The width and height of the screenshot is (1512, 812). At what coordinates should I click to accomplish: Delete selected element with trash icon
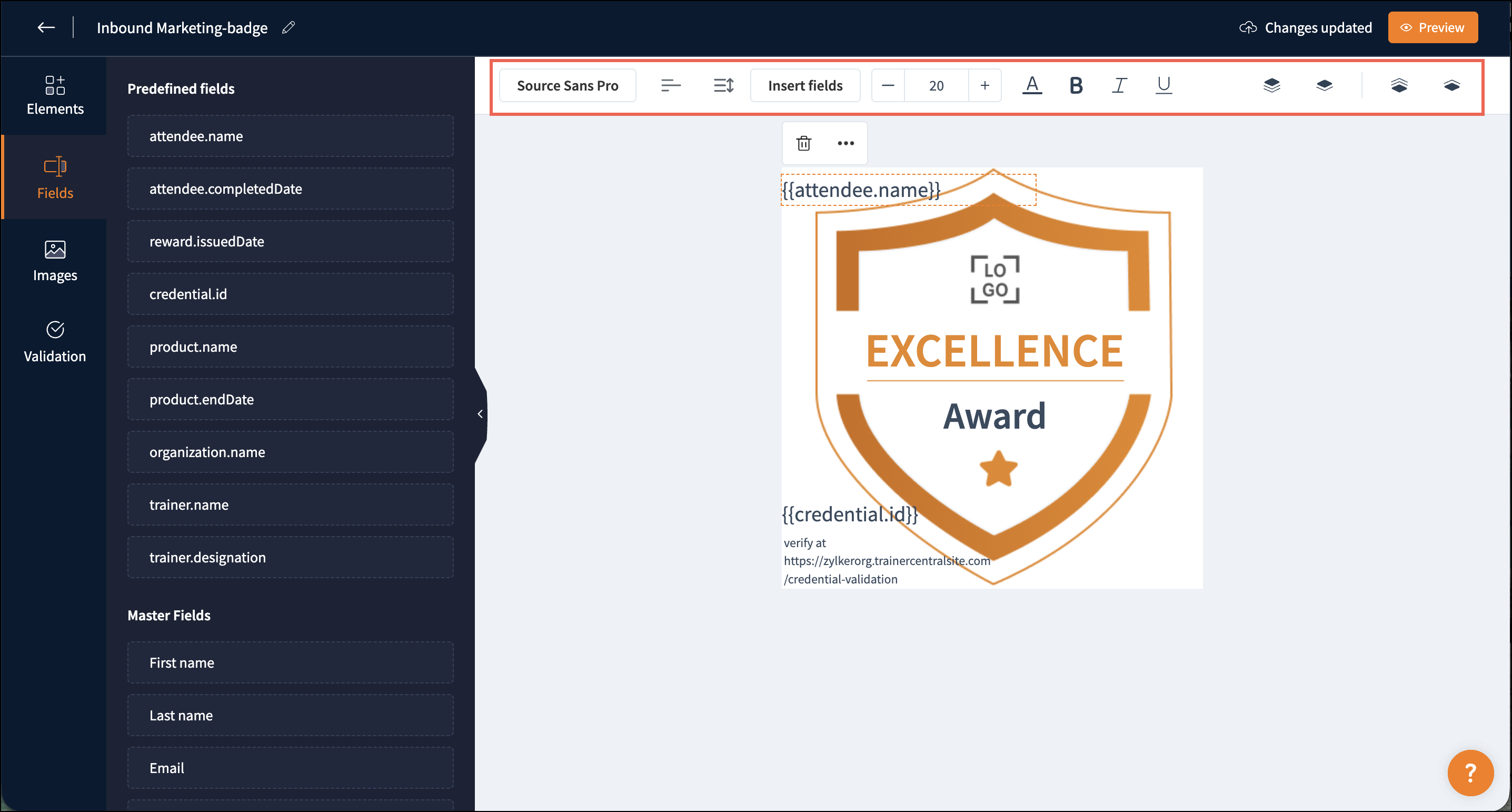tap(803, 143)
